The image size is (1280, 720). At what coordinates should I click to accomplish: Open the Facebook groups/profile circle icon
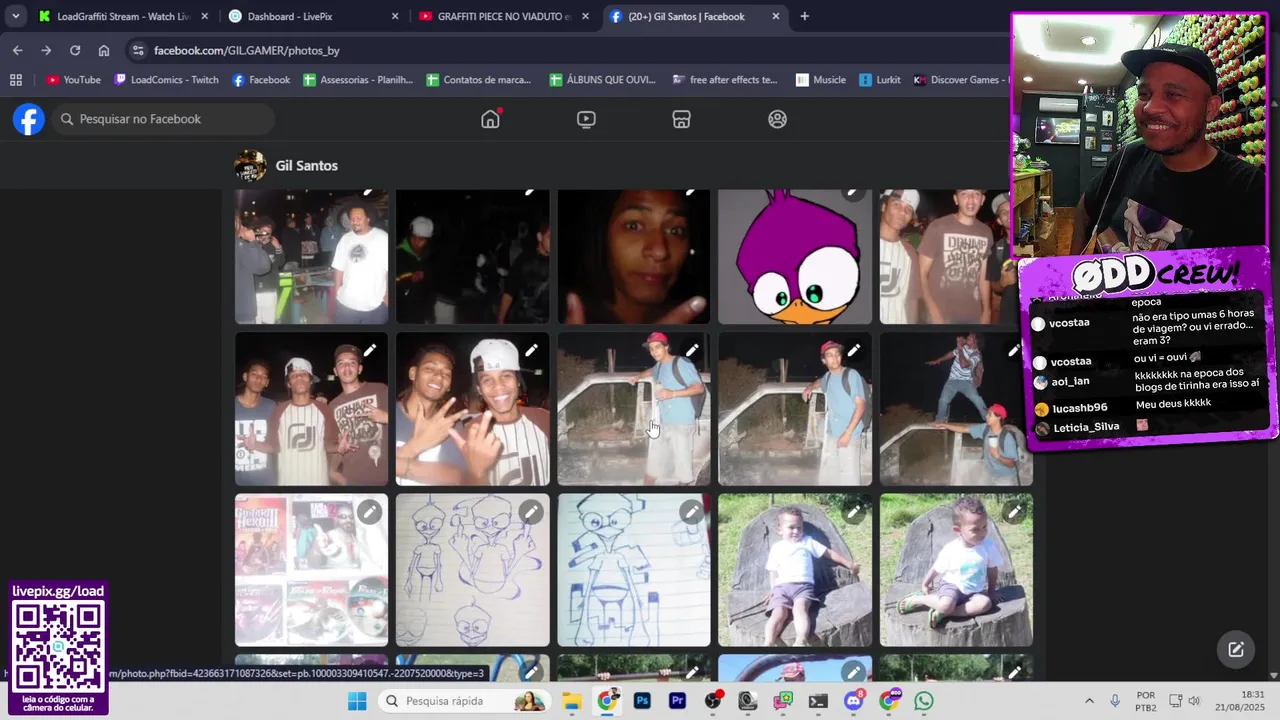pyautogui.click(x=777, y=119)
